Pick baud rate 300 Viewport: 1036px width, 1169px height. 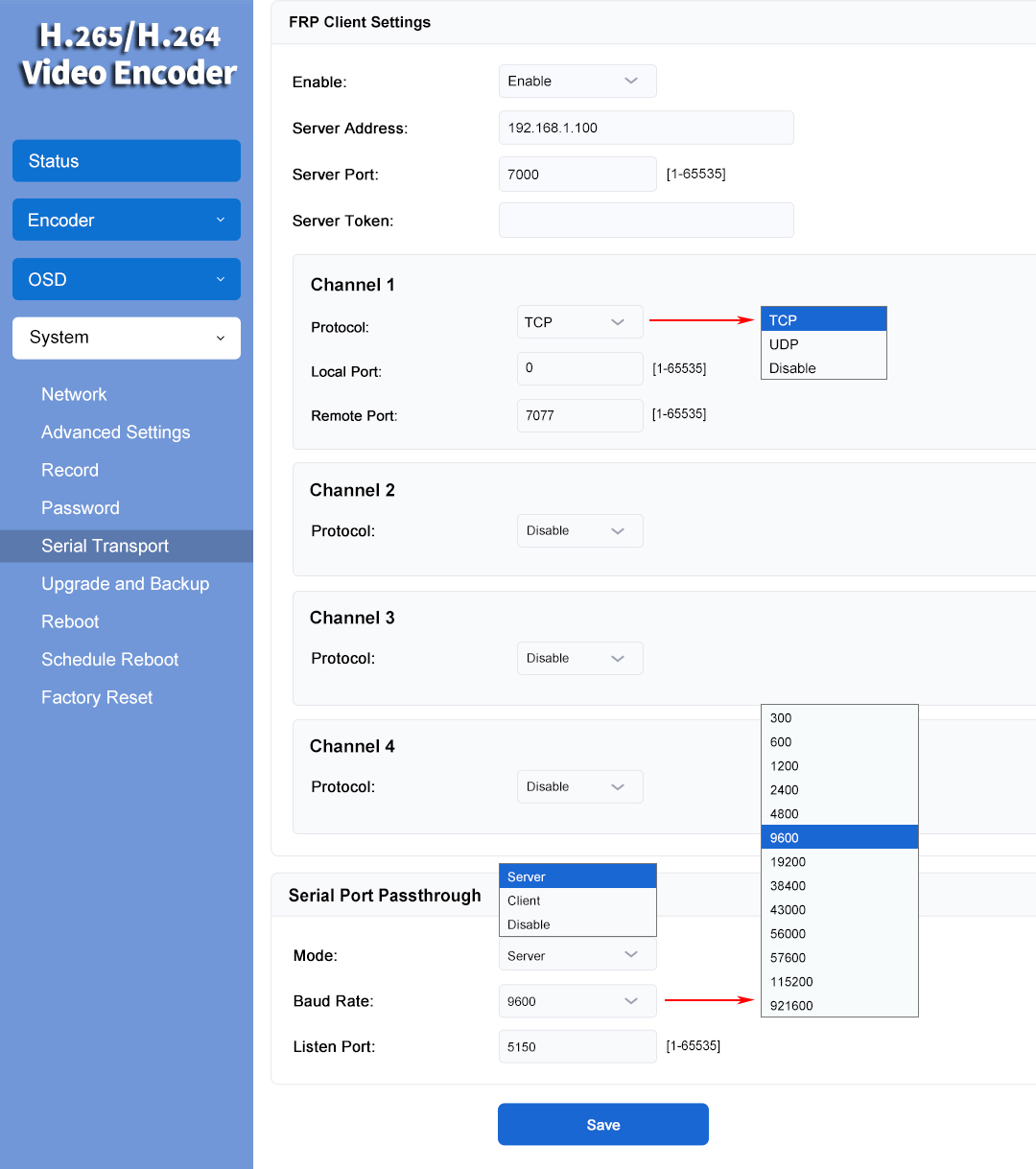click(x=839, y=717)
